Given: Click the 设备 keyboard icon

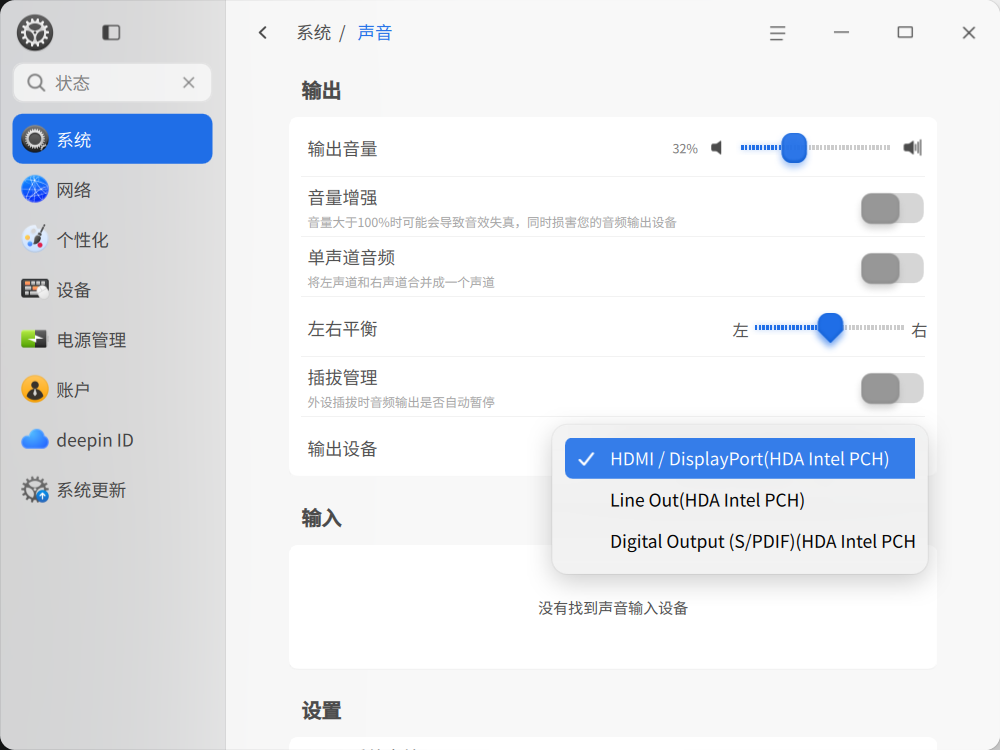Looking at the screenshot, I should pyautogui.click(x=34, y=289).
